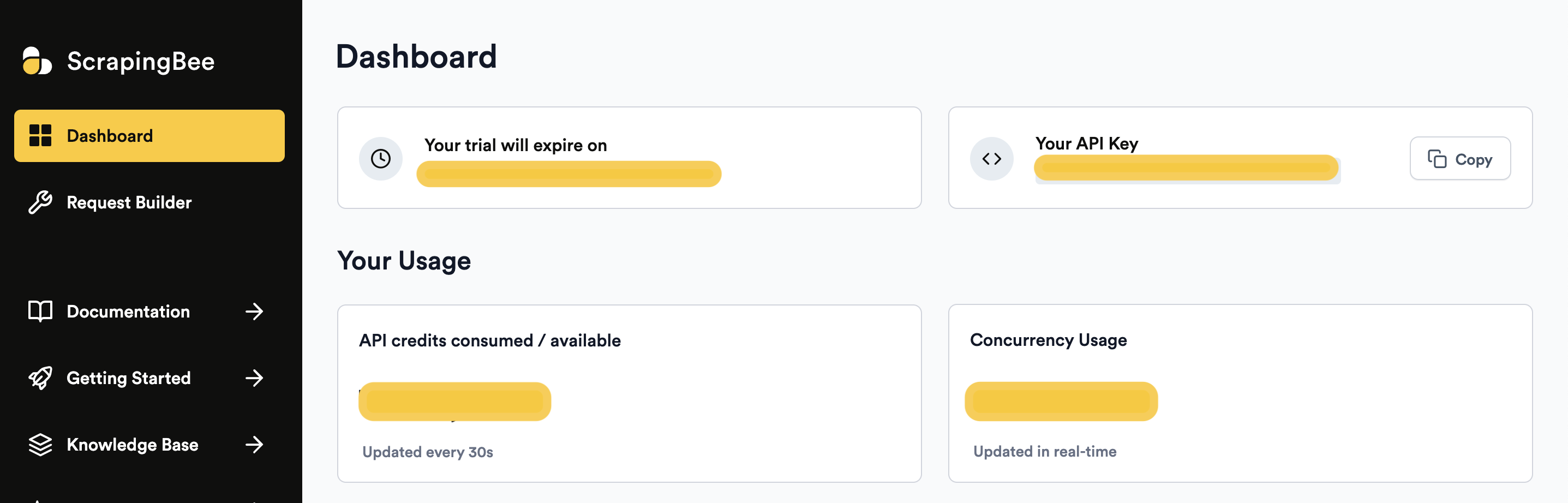
Task: Click the highlighted trial expiration date
Action: tap(568, 173)
